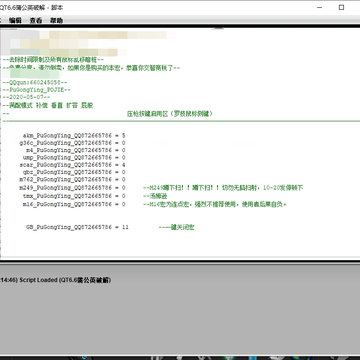Click the GB_PuGongYing = 11 line
The width and height of the screenshot is (360, 360).
tap(77, 227)
